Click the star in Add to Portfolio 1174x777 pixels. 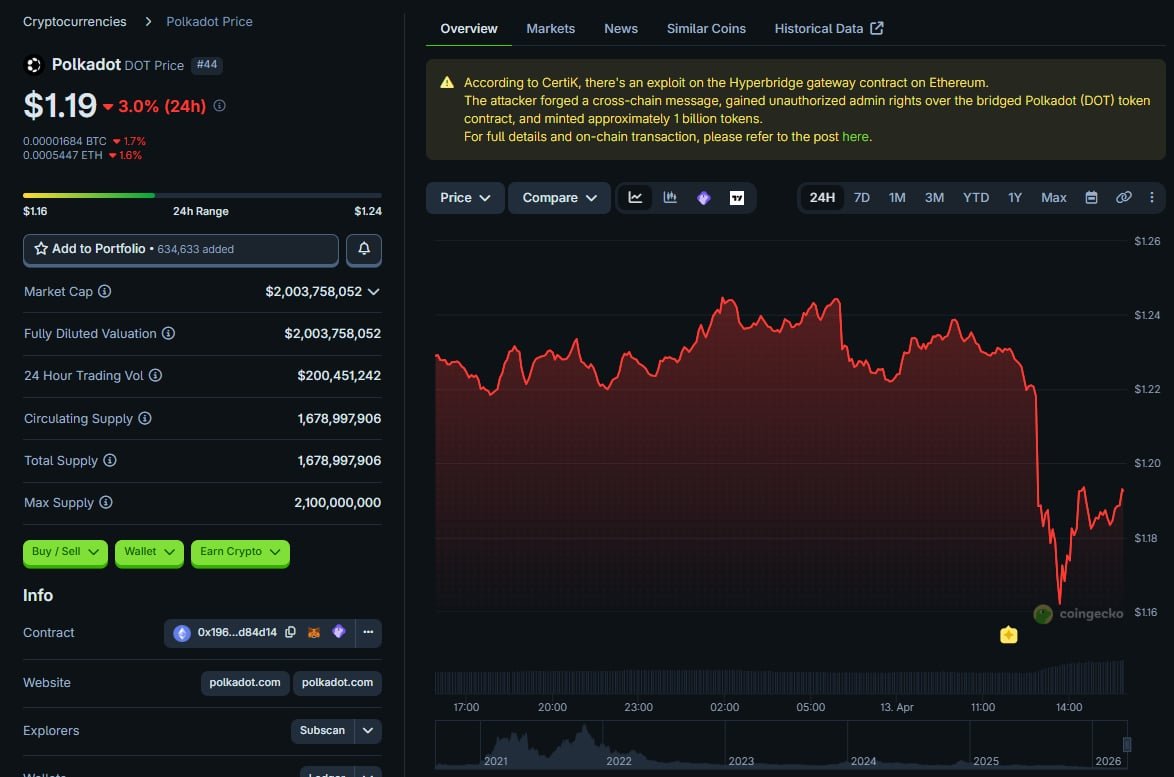41,249
